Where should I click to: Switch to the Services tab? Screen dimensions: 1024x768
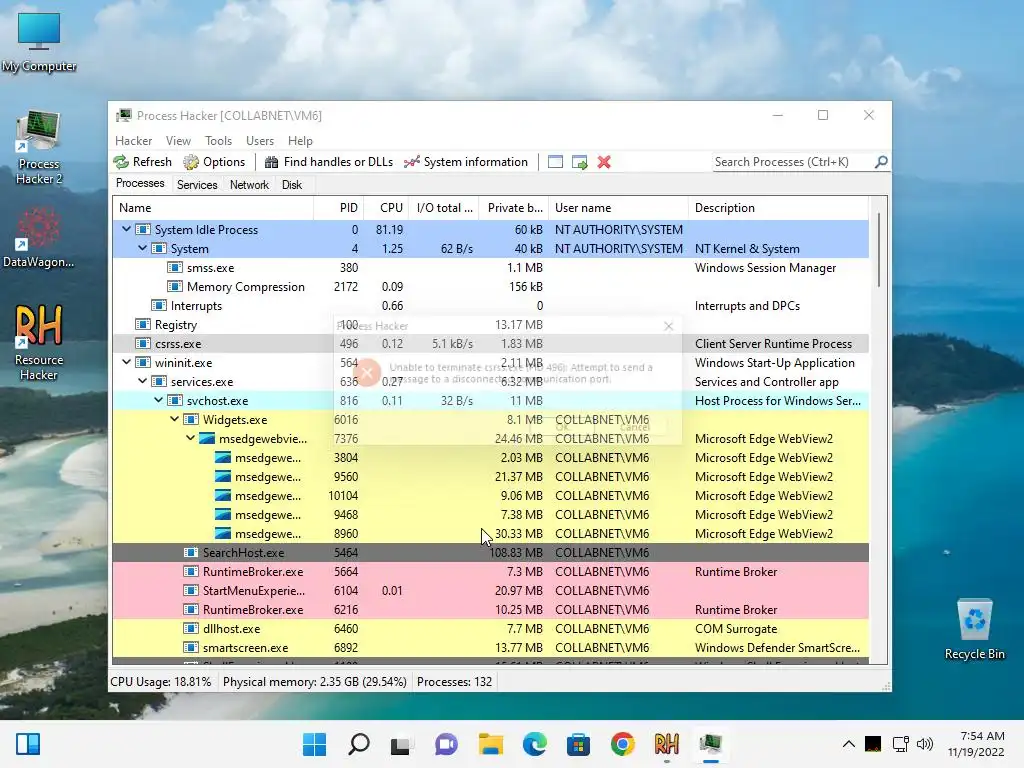coord(197,185)
